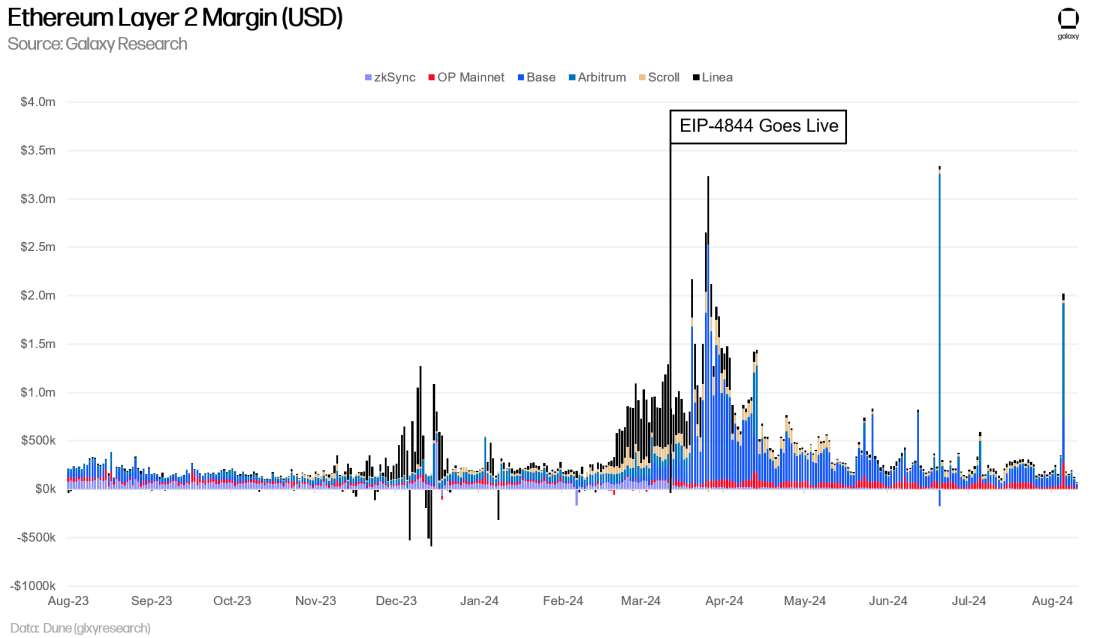
Task: Click the Jan-24 x-axis label
Action: 480,601
